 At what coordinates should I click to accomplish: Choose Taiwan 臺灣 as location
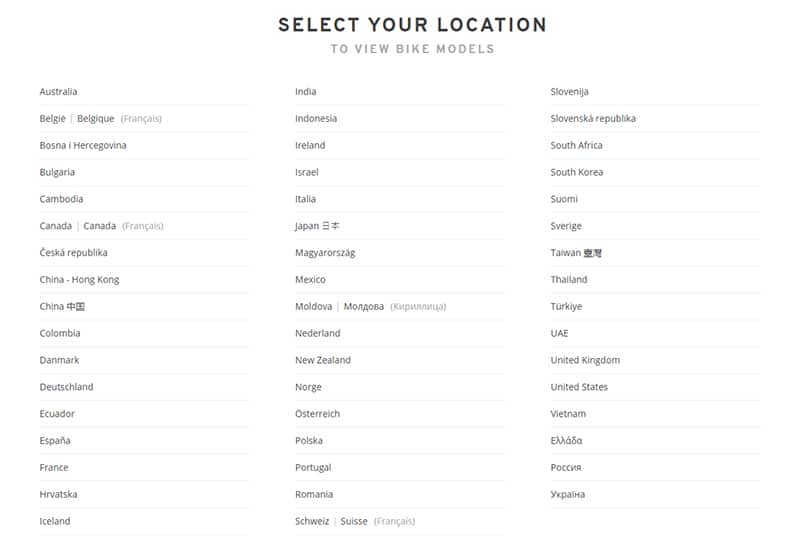576,253
